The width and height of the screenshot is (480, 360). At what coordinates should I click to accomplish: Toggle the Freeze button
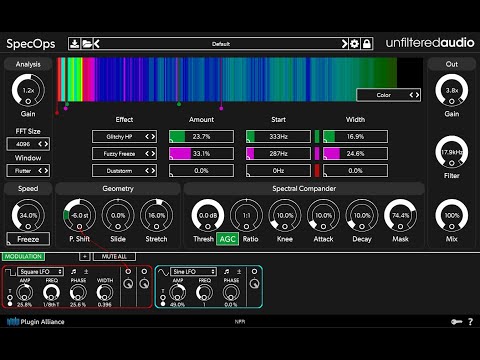coord(28,239)
